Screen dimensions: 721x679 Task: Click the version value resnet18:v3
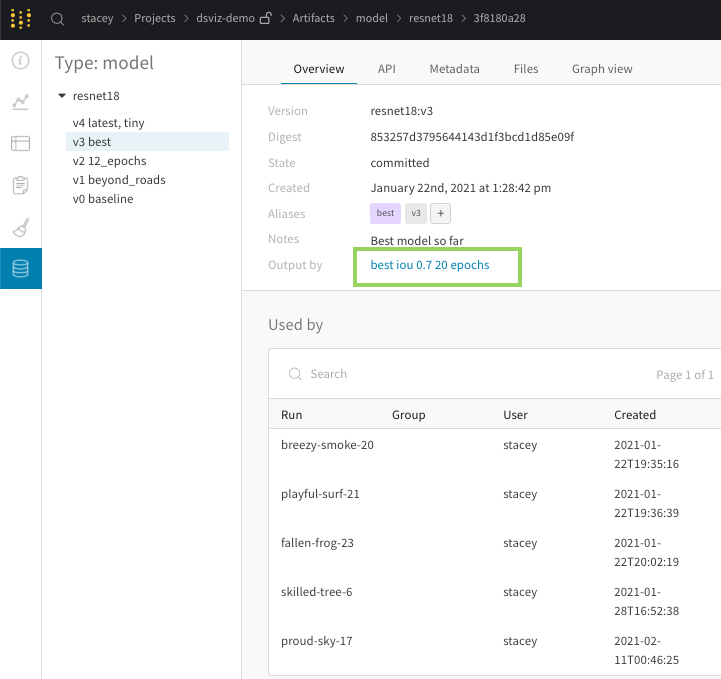coord(401,111)
